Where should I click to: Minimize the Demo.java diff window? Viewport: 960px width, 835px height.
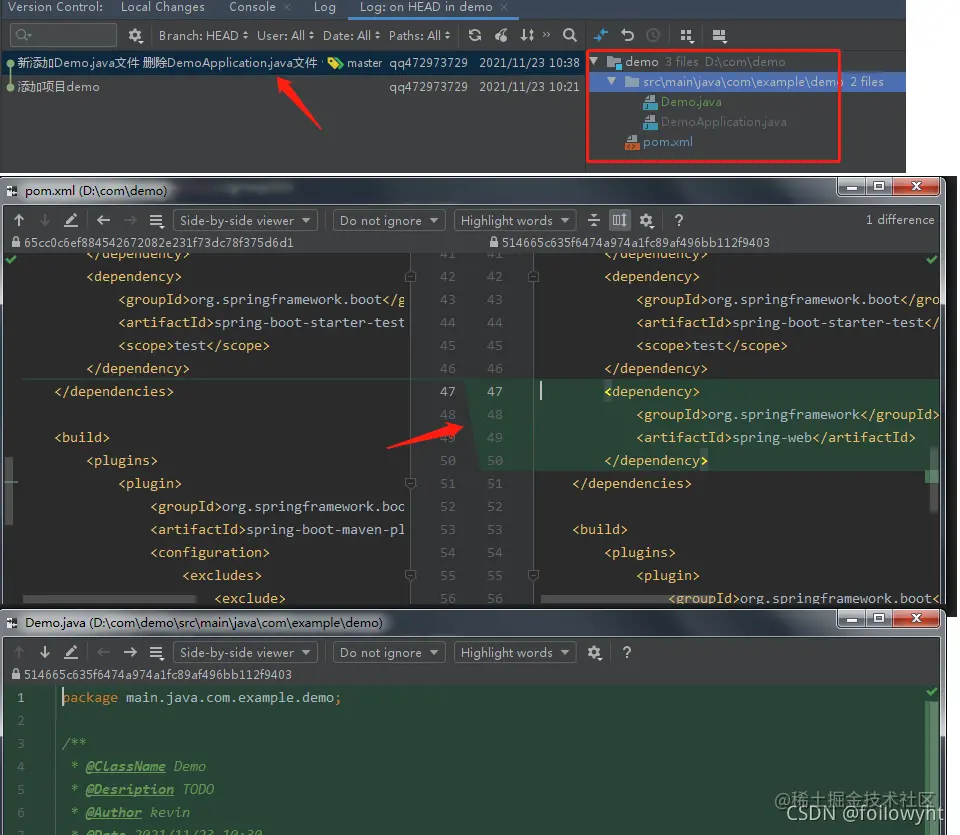point(851,618)
